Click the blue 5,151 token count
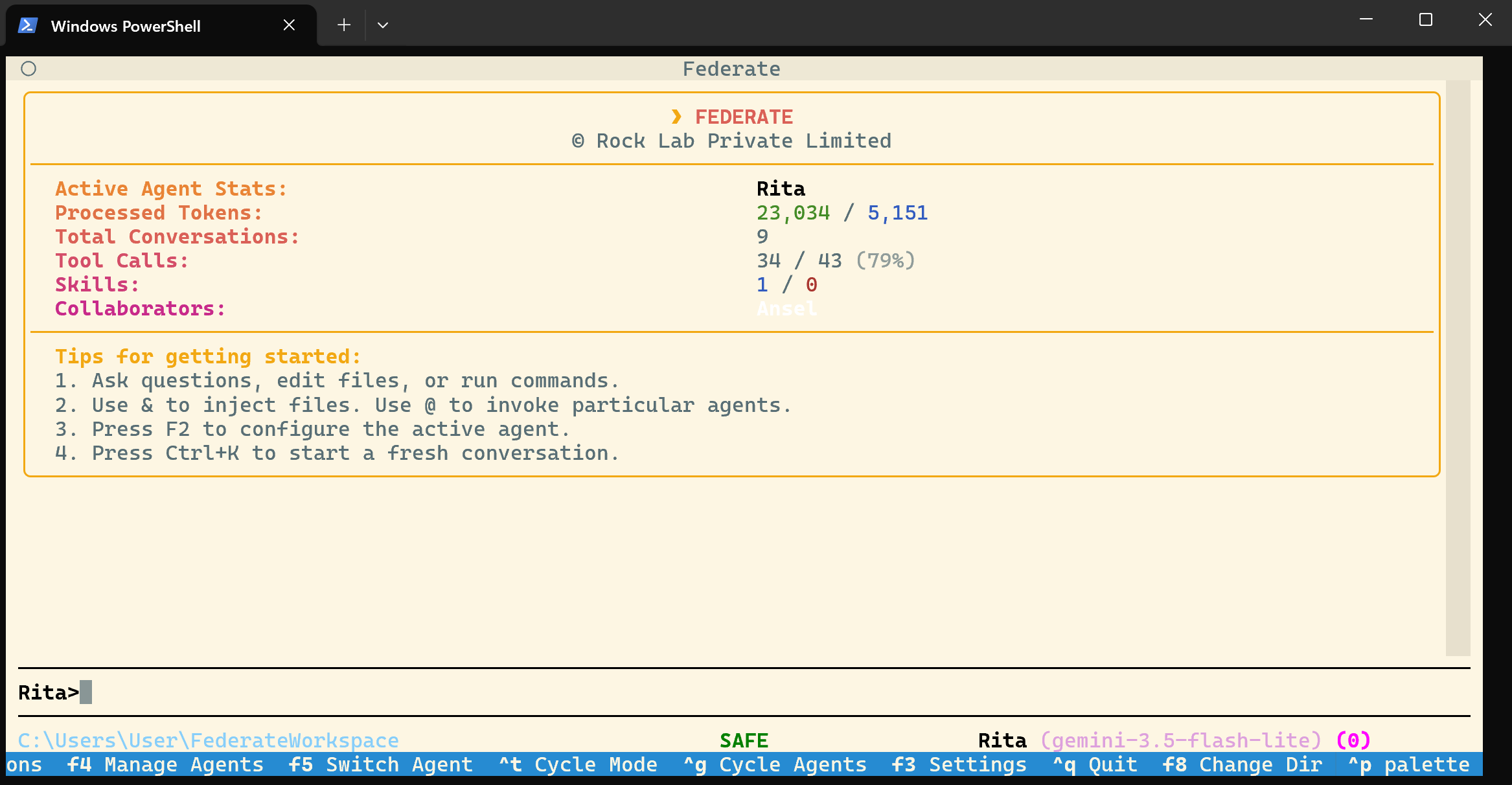The width and height of the screenshot is (1512, 785). [897, 212]
